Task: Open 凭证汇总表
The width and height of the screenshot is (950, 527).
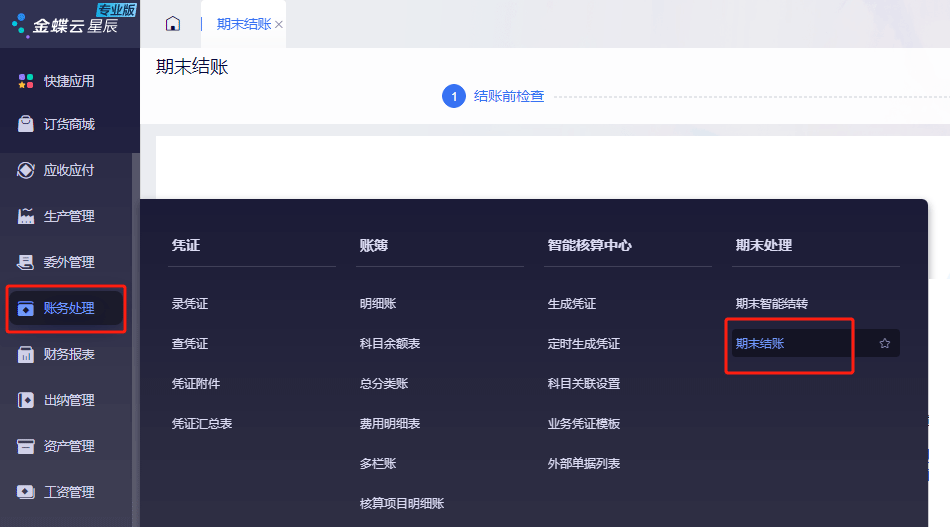Action: [x=202, y=423]
